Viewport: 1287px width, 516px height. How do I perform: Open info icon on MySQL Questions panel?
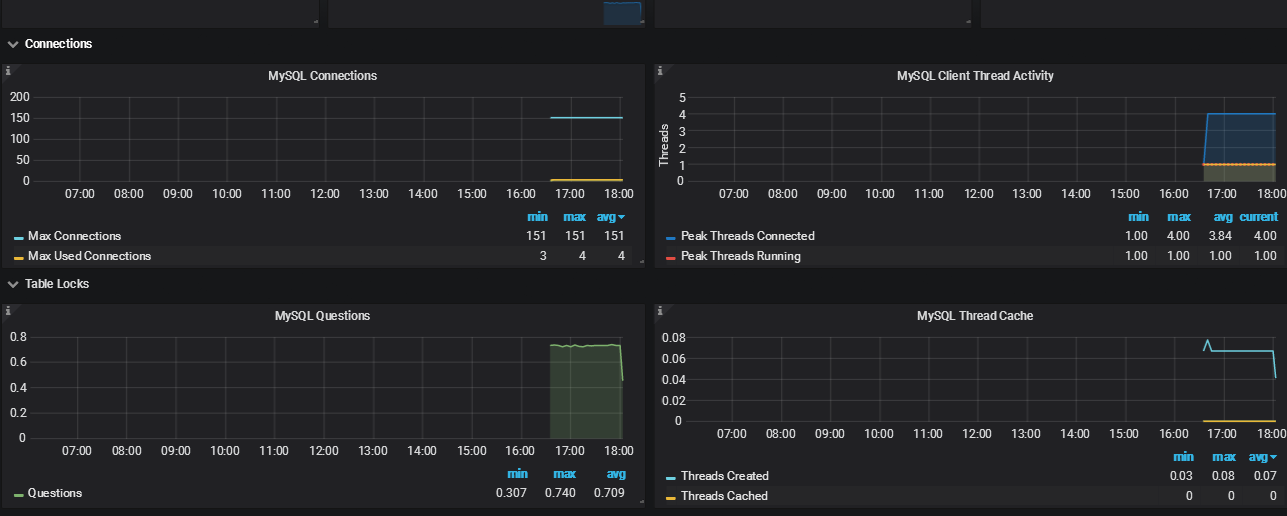click(x=8, y=311)
